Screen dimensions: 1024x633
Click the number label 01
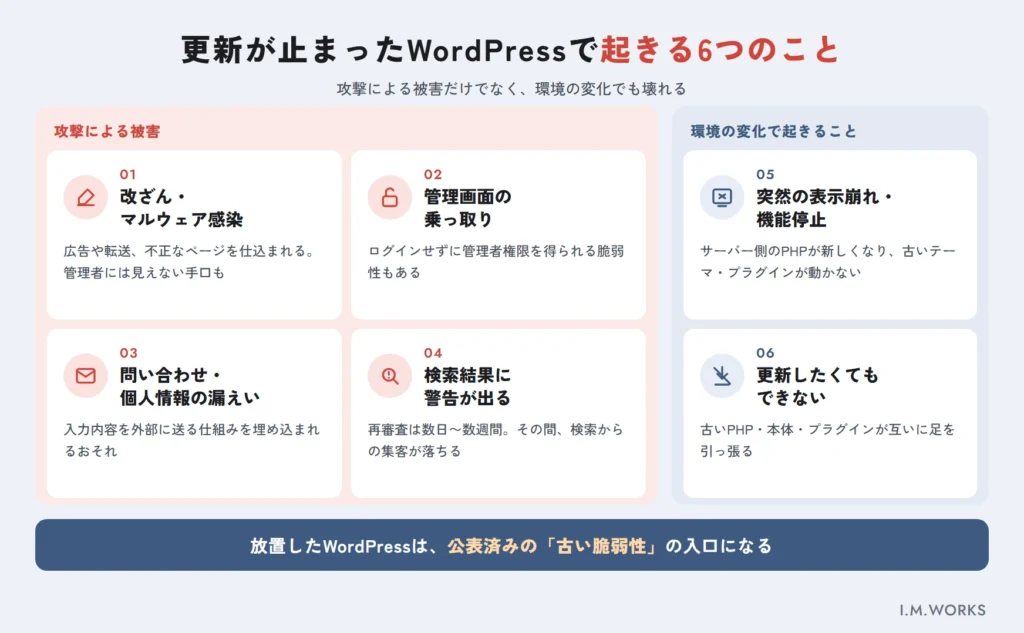click(128, 174)
